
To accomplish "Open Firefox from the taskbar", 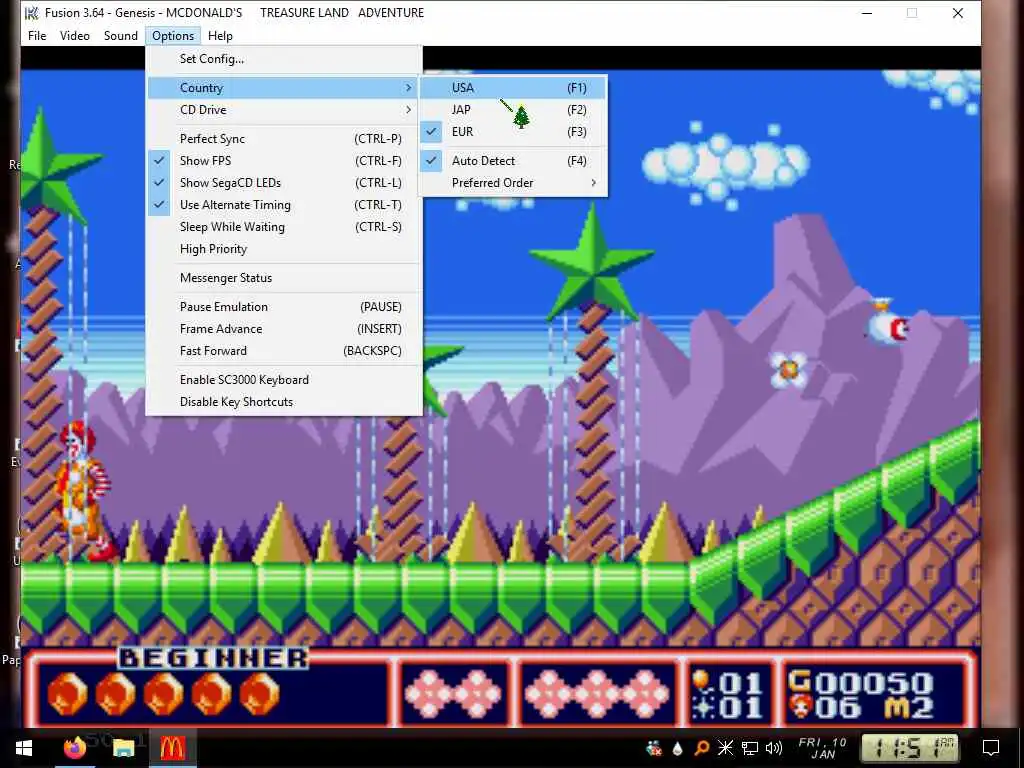I will click(x=74, y=748).
